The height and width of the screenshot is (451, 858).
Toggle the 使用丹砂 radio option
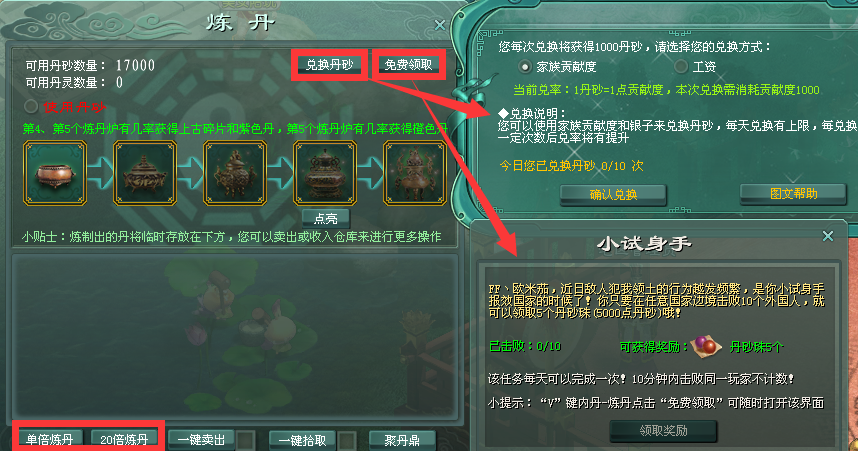(x=31, y=106)
